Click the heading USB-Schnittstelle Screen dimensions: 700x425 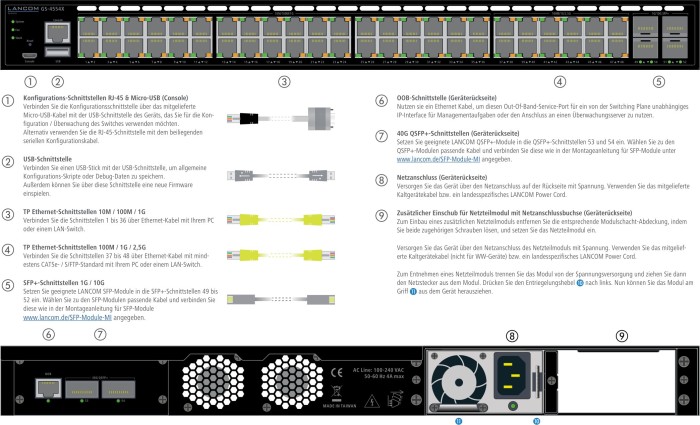pos(47,159)
